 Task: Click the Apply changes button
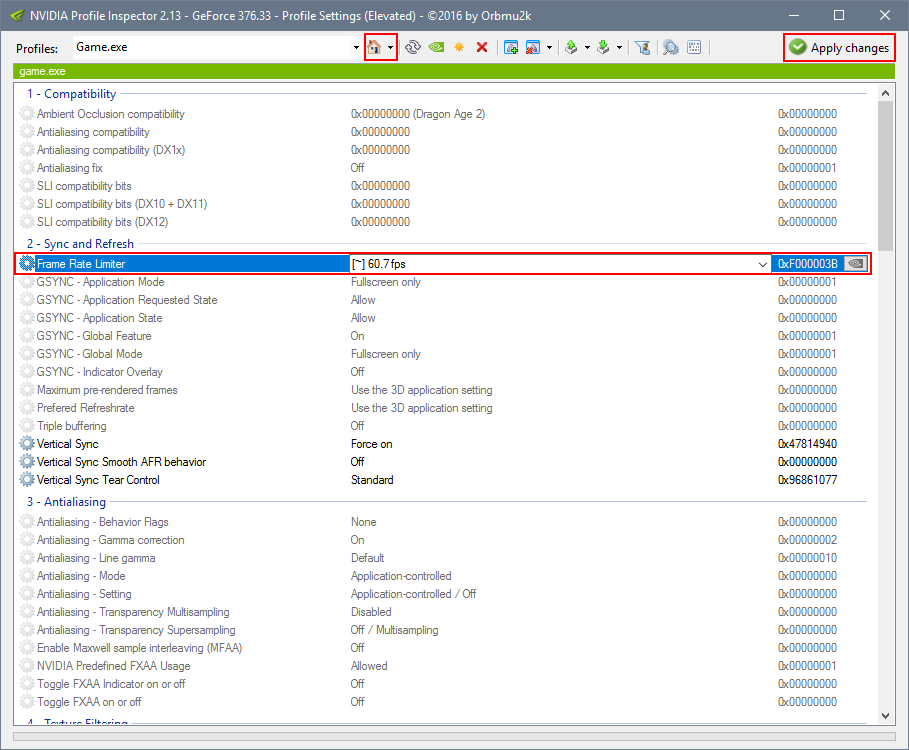(x=839, y=48)
